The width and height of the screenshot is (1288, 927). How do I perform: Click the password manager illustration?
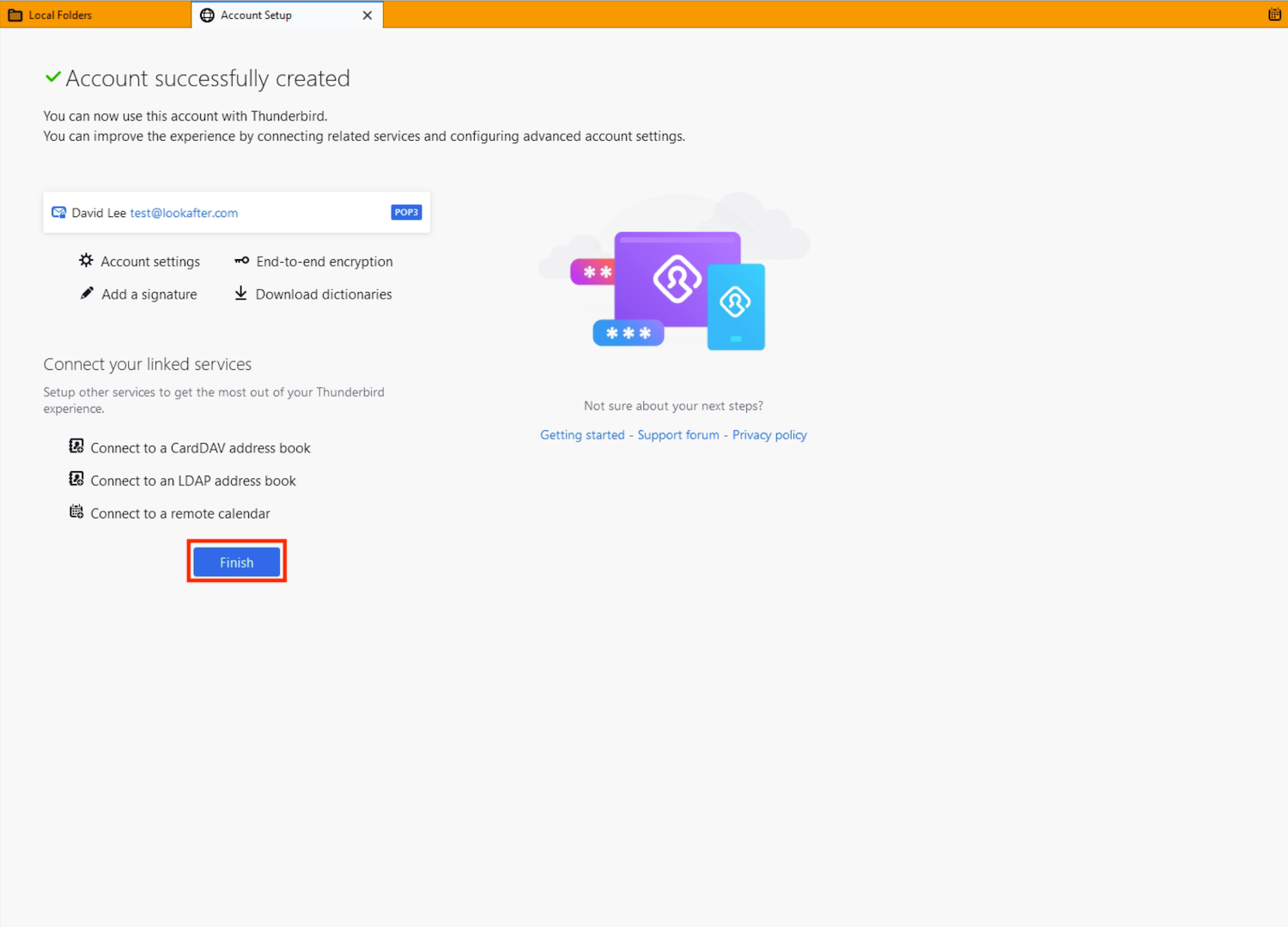coord(674,283)
